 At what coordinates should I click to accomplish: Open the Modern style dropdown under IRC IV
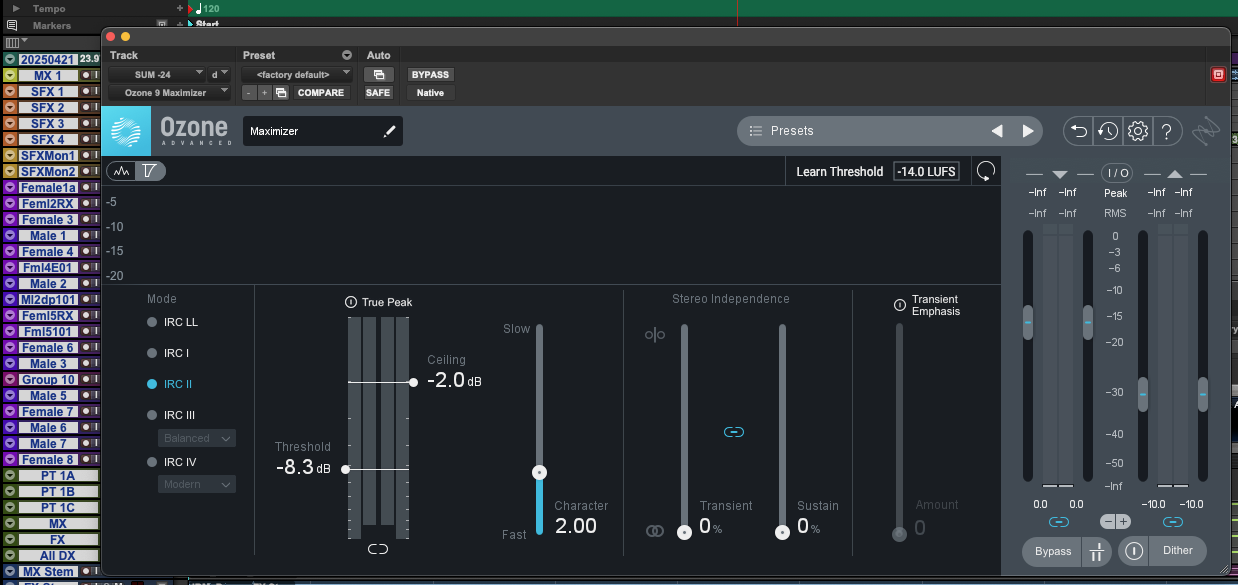(197, 484)
